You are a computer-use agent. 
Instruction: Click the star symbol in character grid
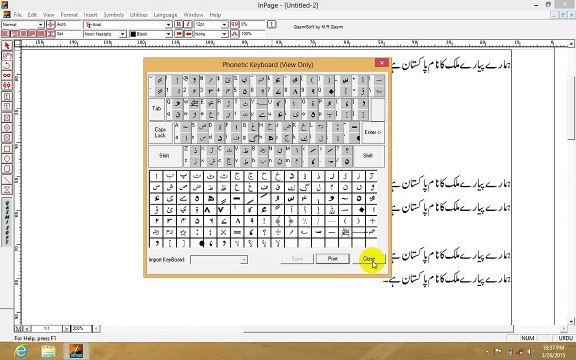pyautogui.click(x=183, y=232)
